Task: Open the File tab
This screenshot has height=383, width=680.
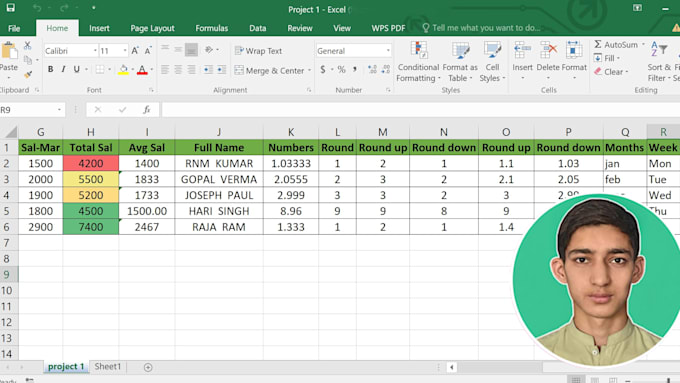Action: [14, 28]
